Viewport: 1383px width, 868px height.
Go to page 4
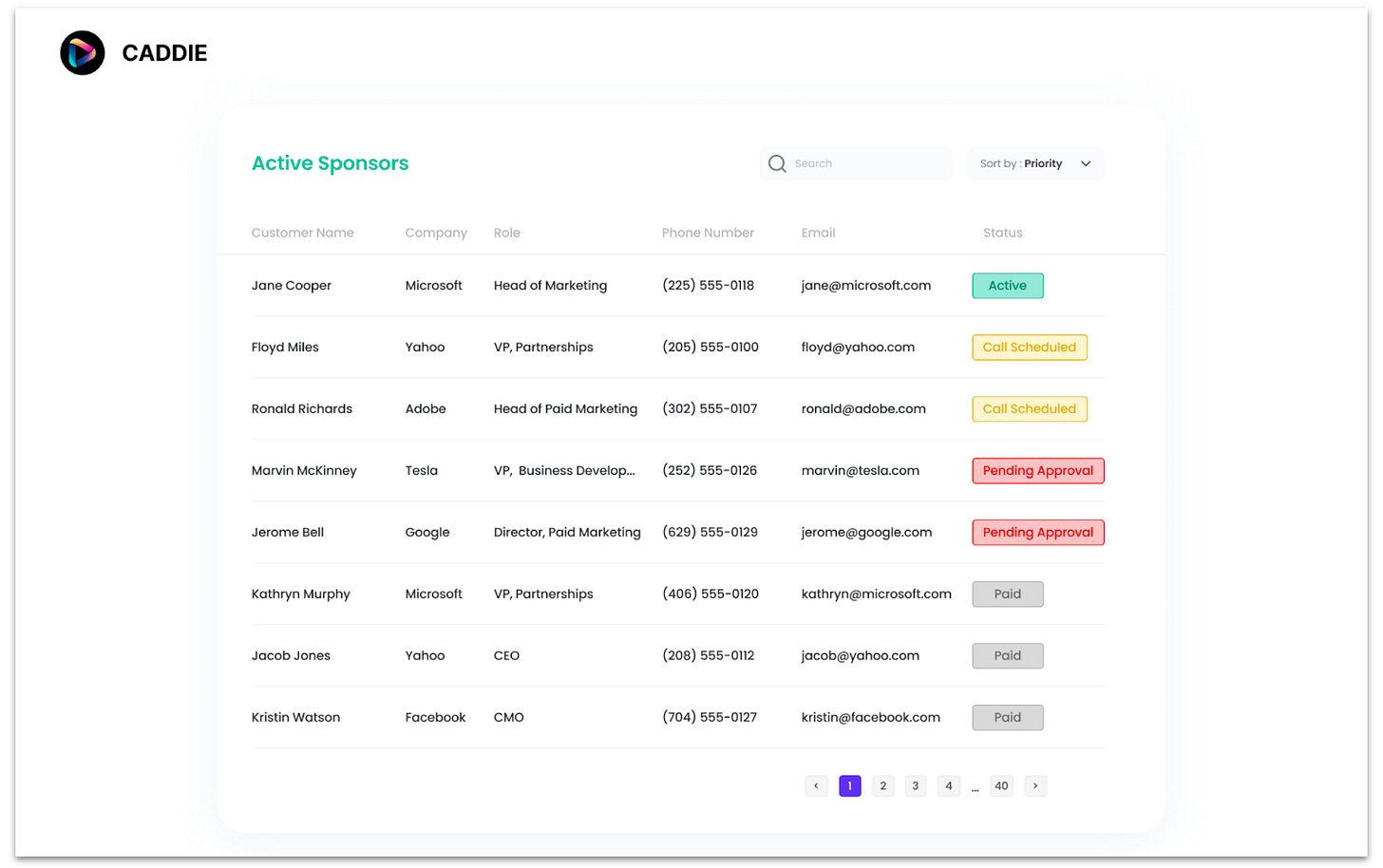coord(949,786)
